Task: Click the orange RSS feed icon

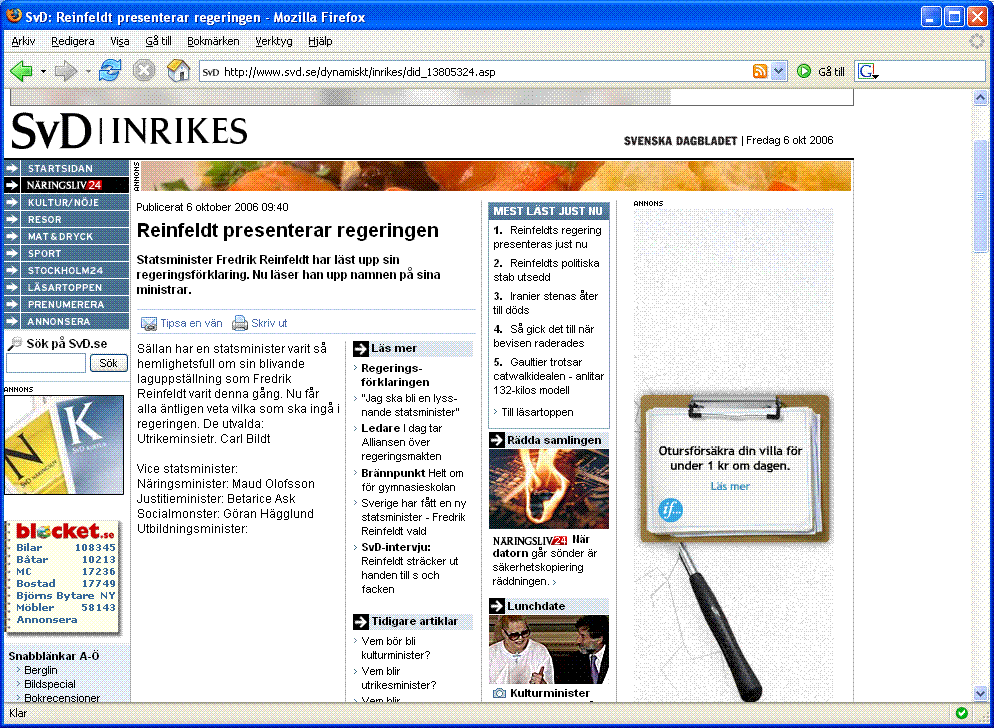Action: pyautogui.click(x=759, y=72)
